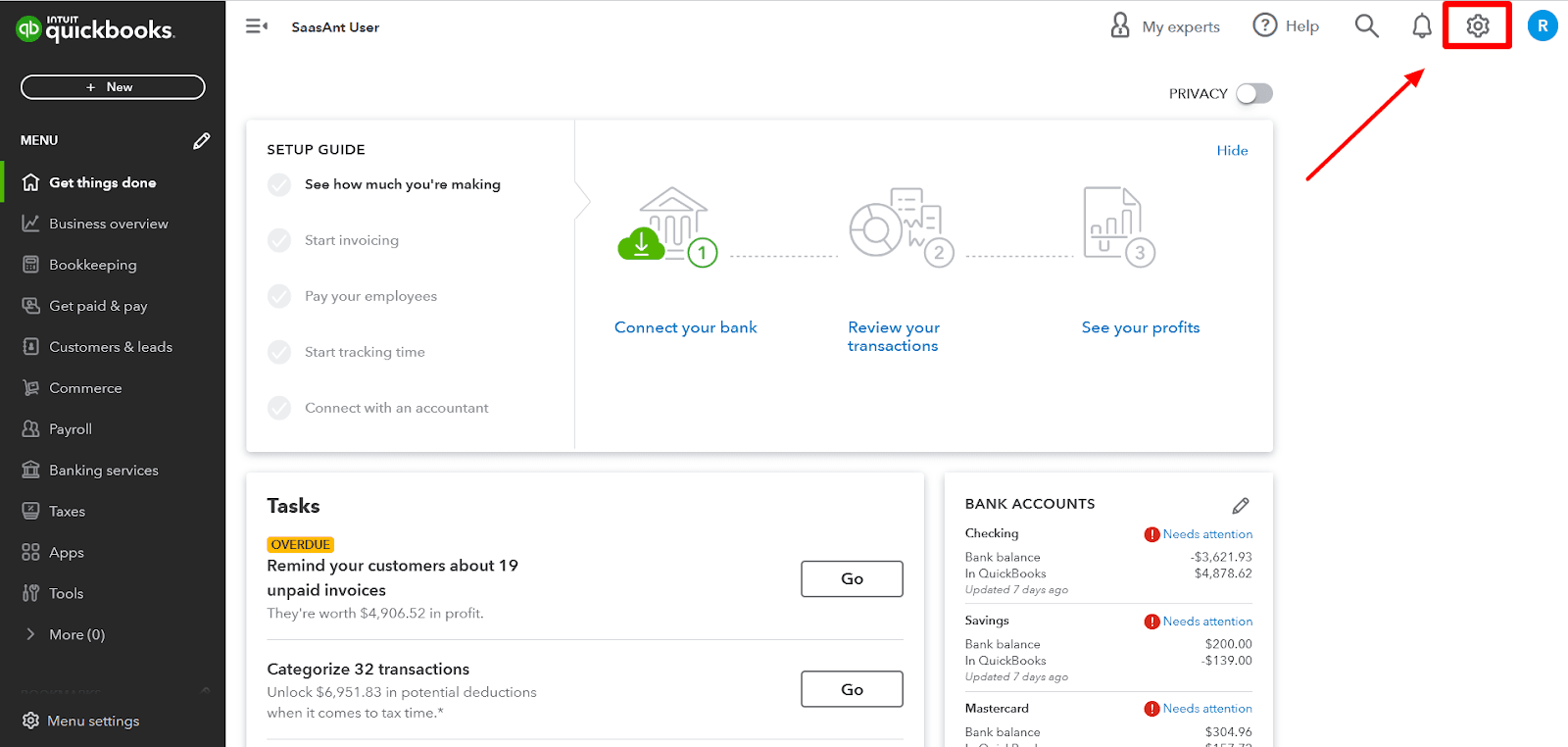Screen dimensions: 1568x747
Task: Click the Payroll people icon
Action: 31,429
